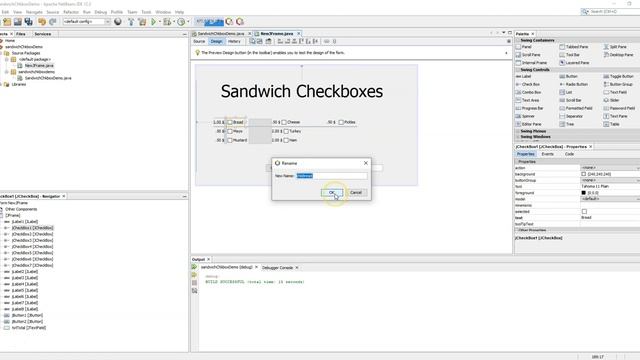Click the Preview Design toolbar icon

pyautogui.click(x=268, y=41)
